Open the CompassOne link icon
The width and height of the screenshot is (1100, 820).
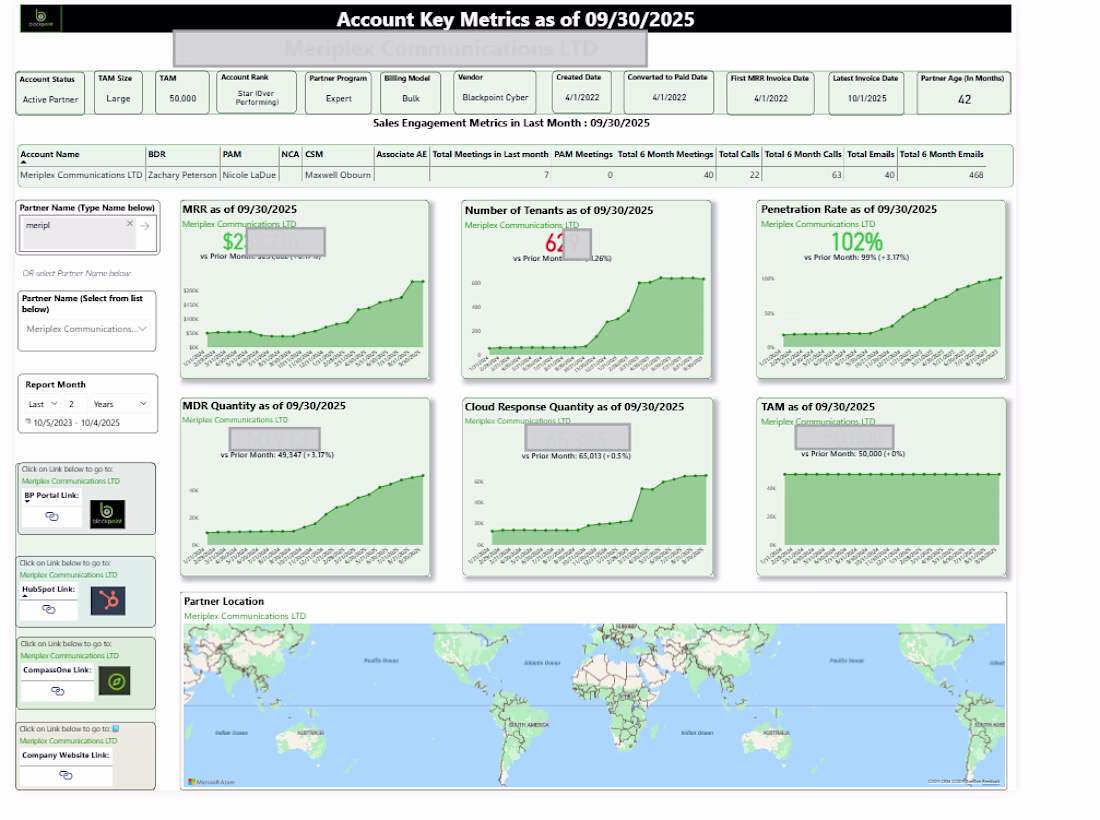click(58, 691)
